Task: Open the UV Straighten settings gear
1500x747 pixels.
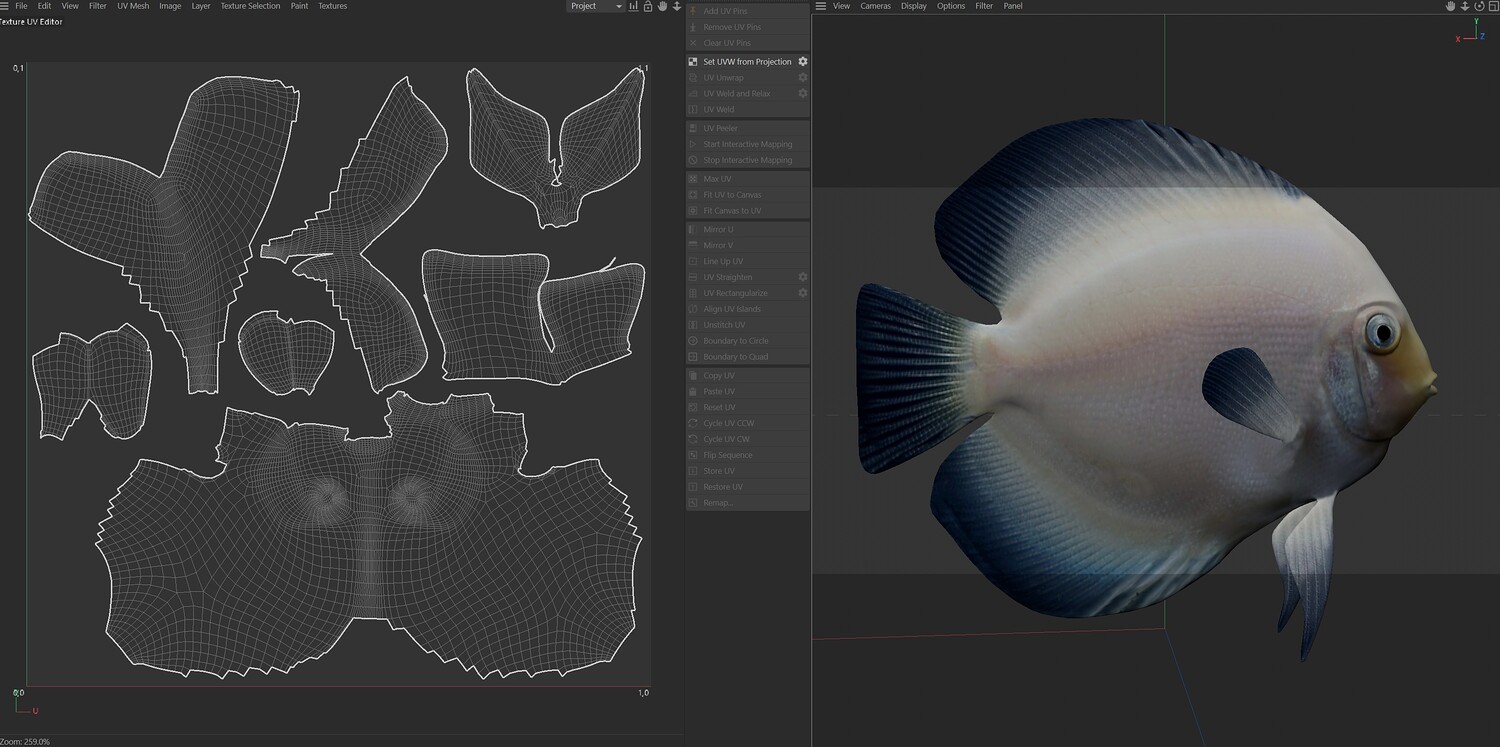Action: point(802,277)
